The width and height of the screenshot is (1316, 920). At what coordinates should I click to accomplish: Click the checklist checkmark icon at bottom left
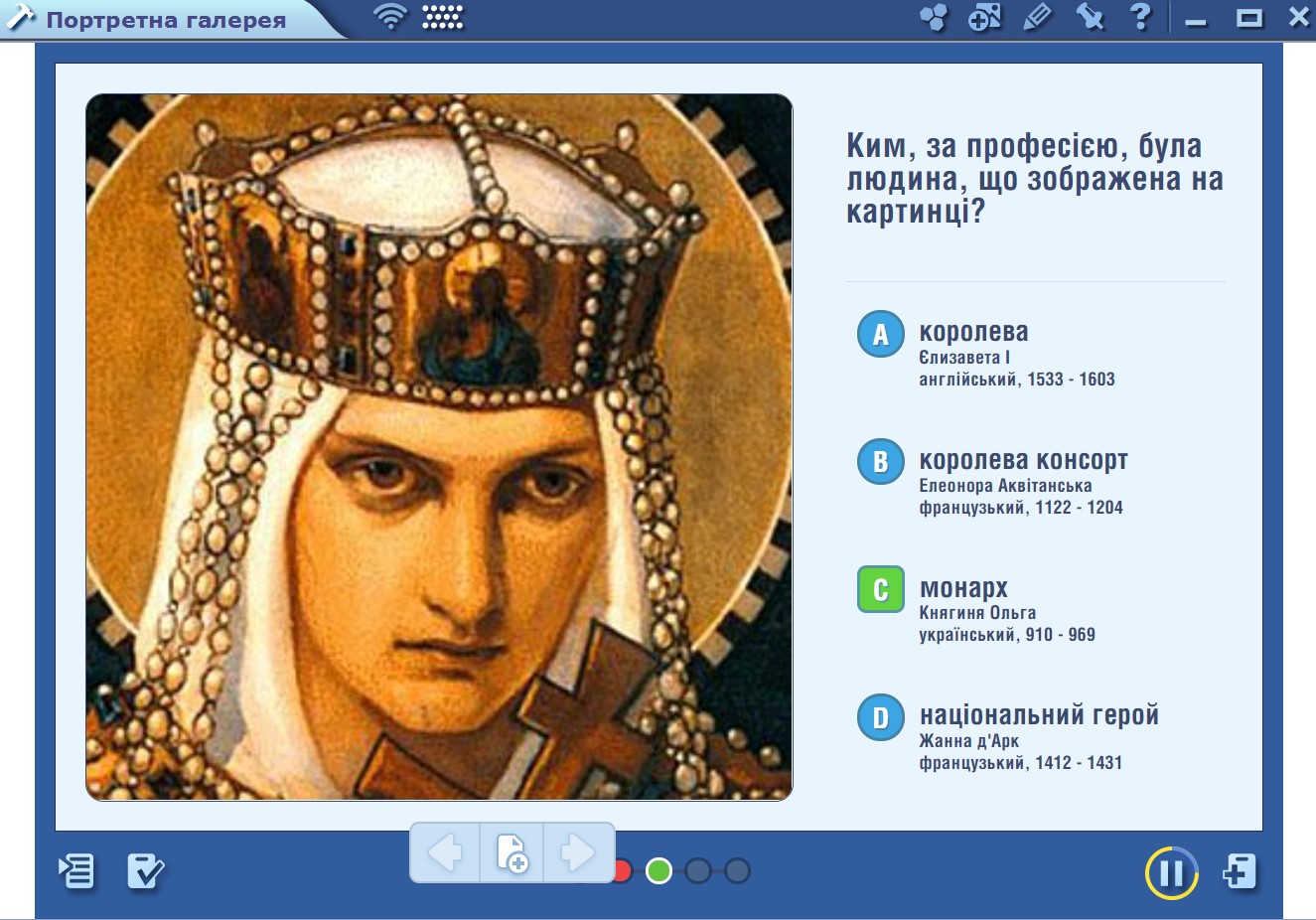tap(145, 871)
